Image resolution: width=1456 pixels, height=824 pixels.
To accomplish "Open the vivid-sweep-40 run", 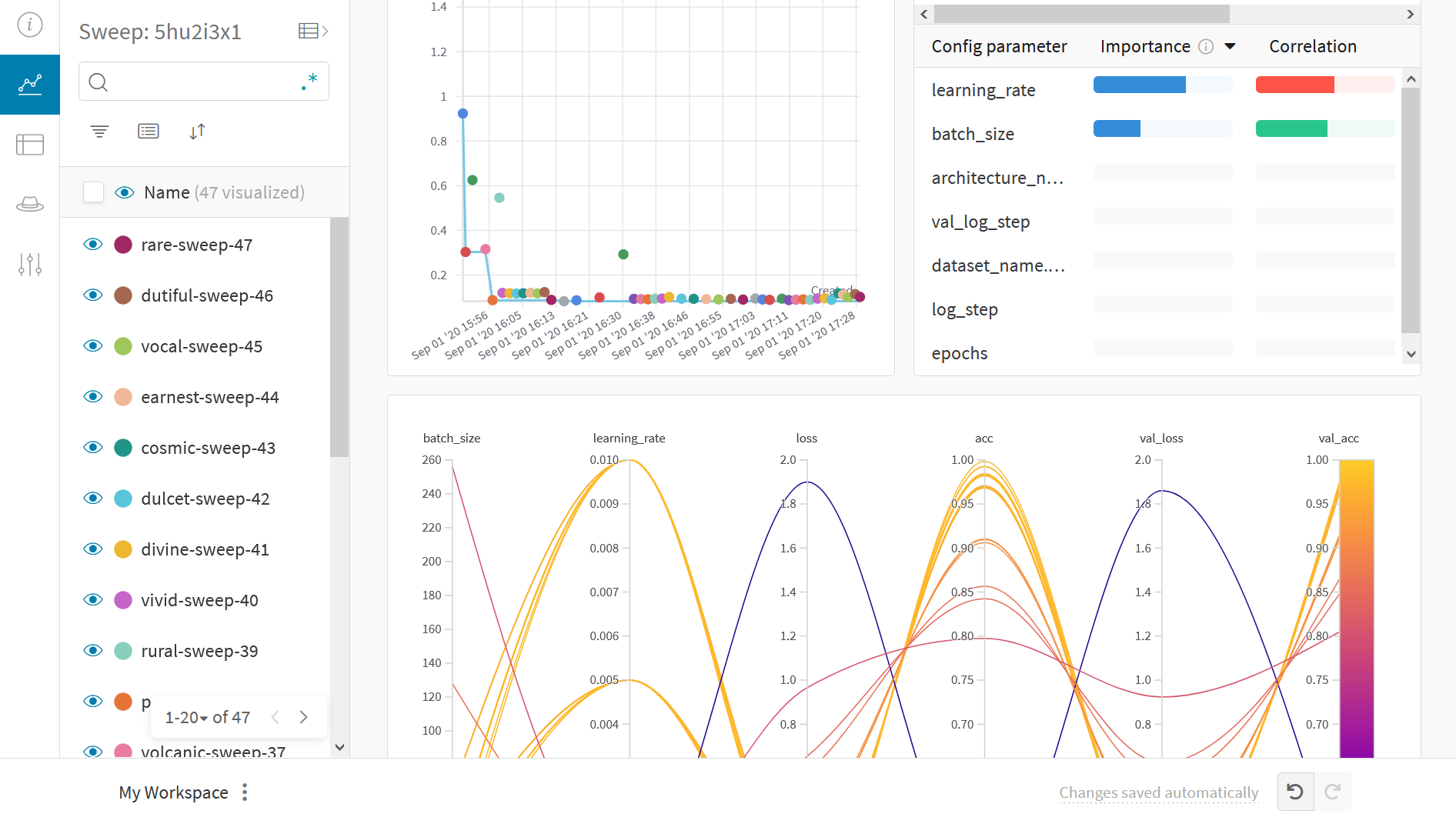I will pos(199,600).
